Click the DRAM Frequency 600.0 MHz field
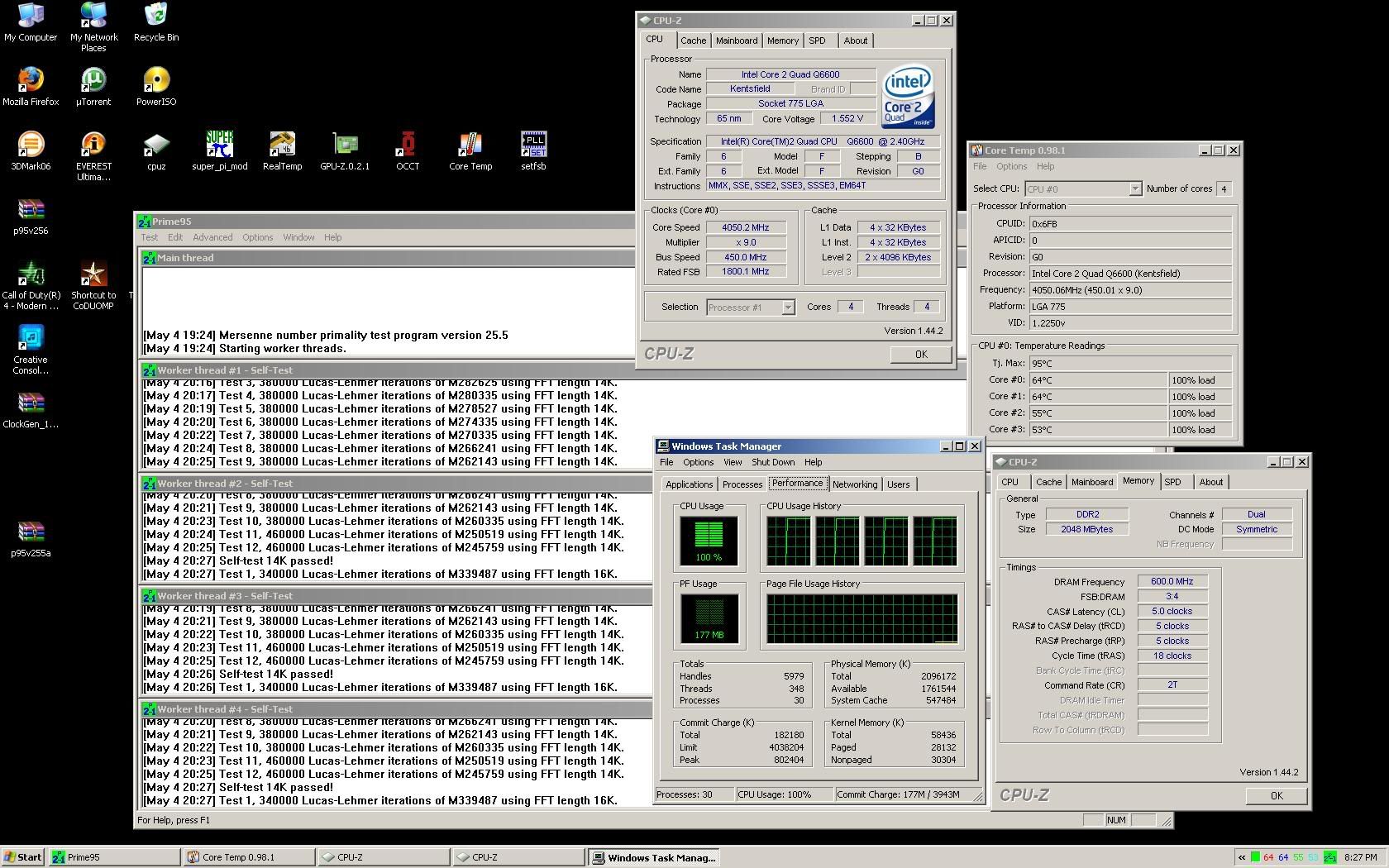1389x868 pixels. pyautogui.click(x=1172, y=581)
